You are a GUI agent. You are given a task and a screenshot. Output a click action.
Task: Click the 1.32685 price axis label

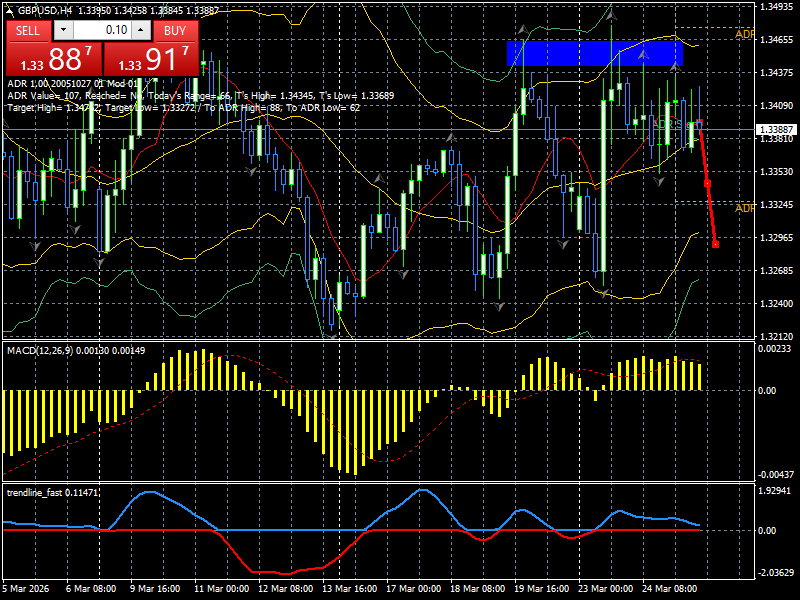[x=776, y=270]
